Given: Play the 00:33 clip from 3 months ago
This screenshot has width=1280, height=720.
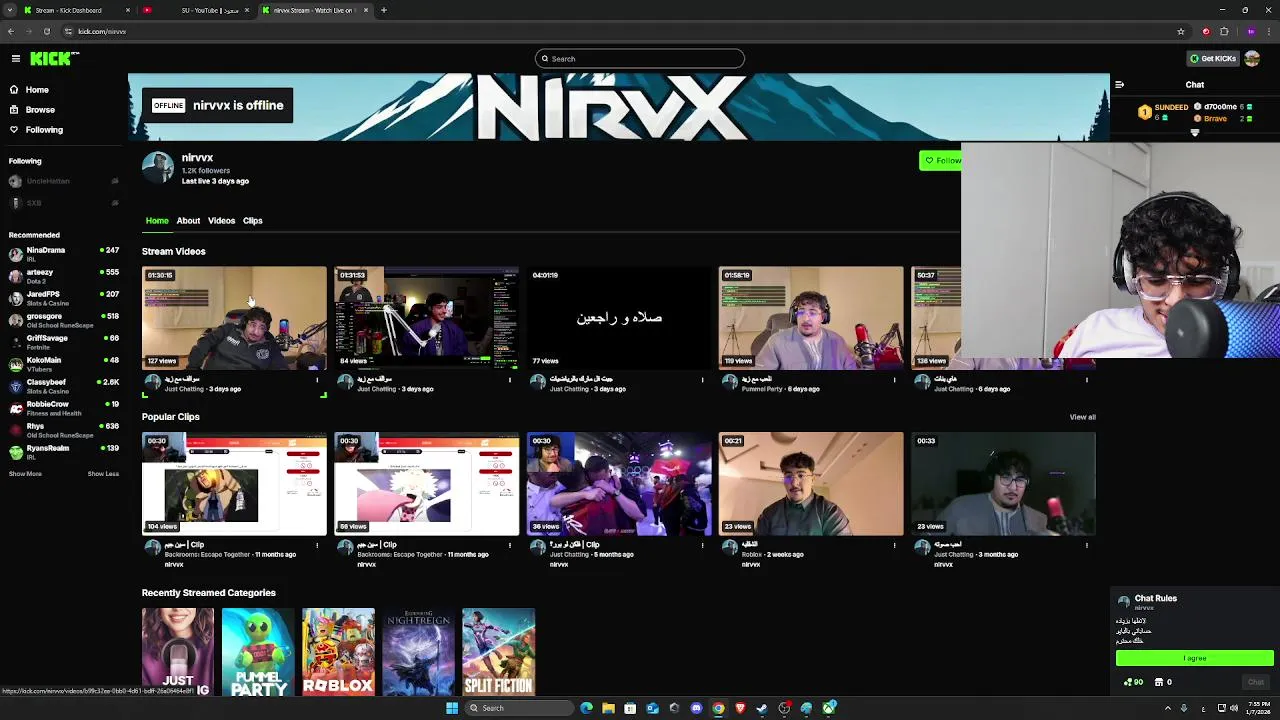Looking at the screenshot, I should click(x=1003, y=484).
